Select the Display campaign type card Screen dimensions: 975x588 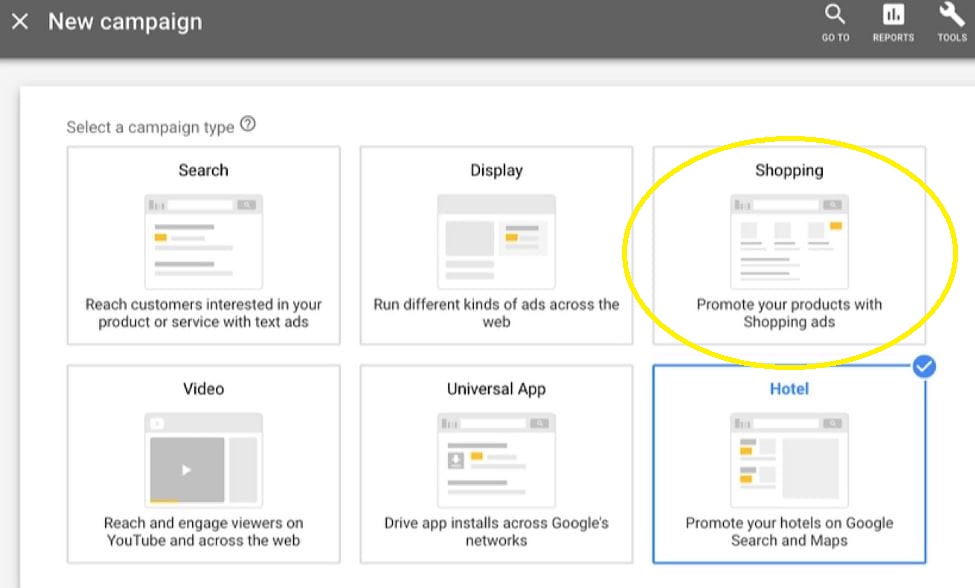496,245
